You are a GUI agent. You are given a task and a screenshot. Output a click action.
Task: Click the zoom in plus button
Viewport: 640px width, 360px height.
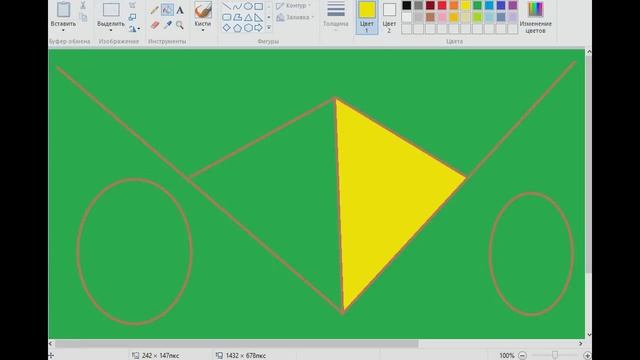587,356
